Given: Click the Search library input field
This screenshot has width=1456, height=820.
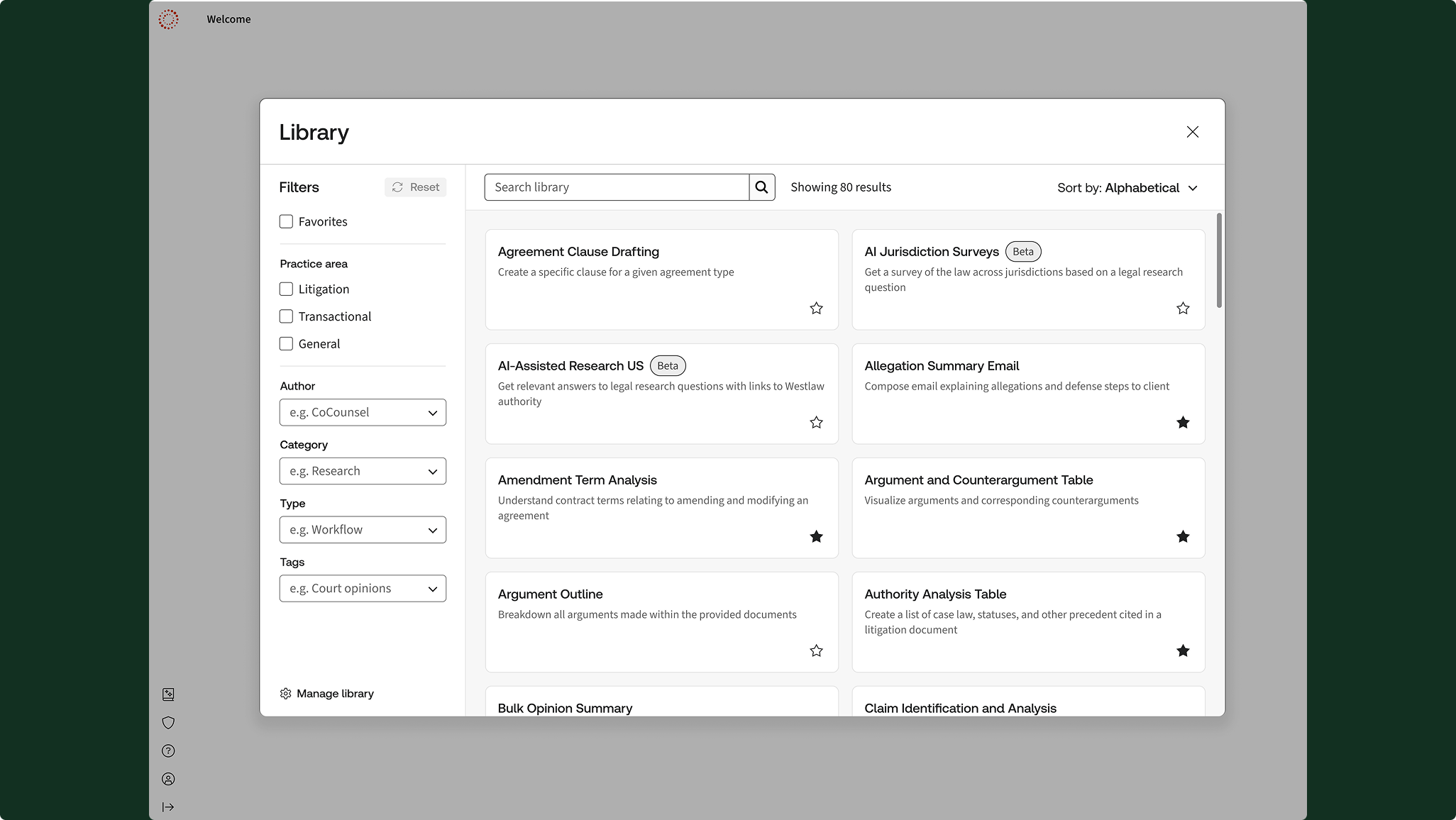Looking at the screenshot, I should point(616,187).
